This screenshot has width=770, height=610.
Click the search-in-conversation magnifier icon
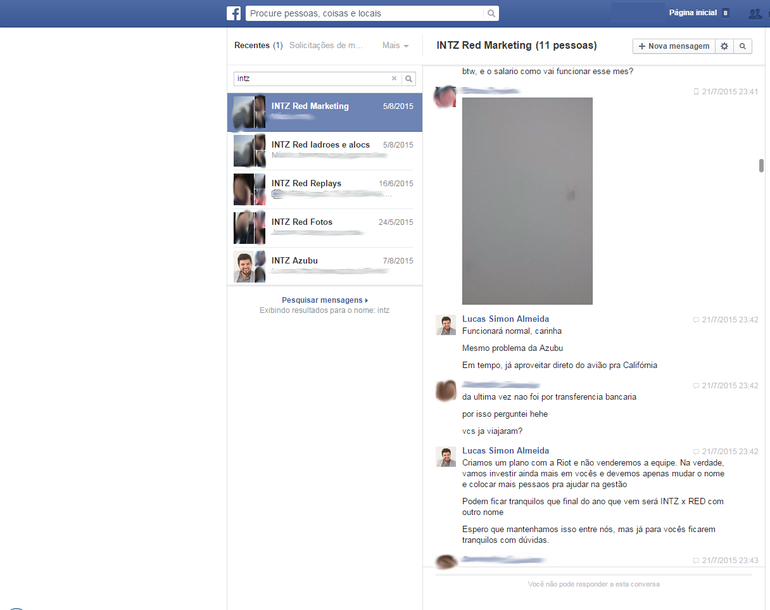(x=742, y=46)
